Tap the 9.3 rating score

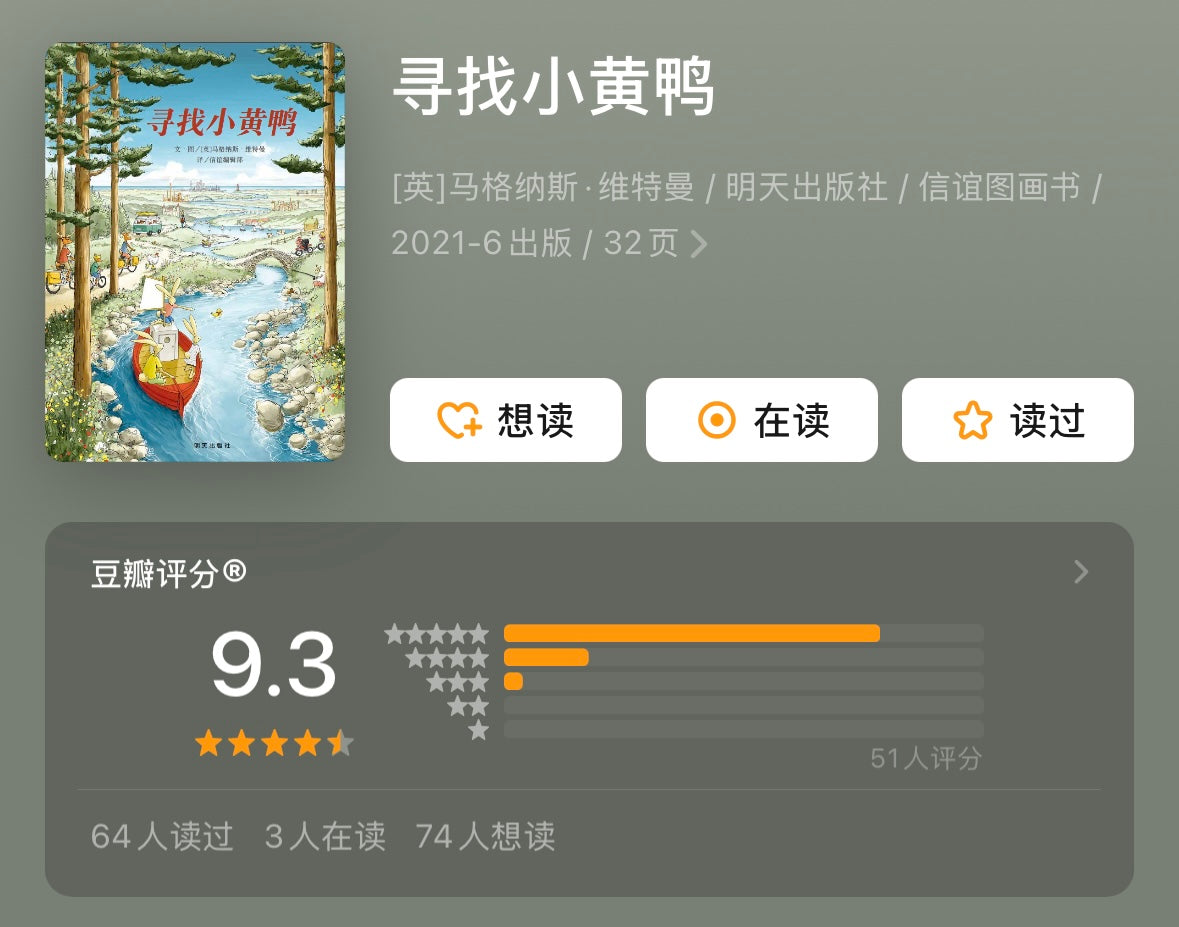pyautogui.click(x=273, y=665)
